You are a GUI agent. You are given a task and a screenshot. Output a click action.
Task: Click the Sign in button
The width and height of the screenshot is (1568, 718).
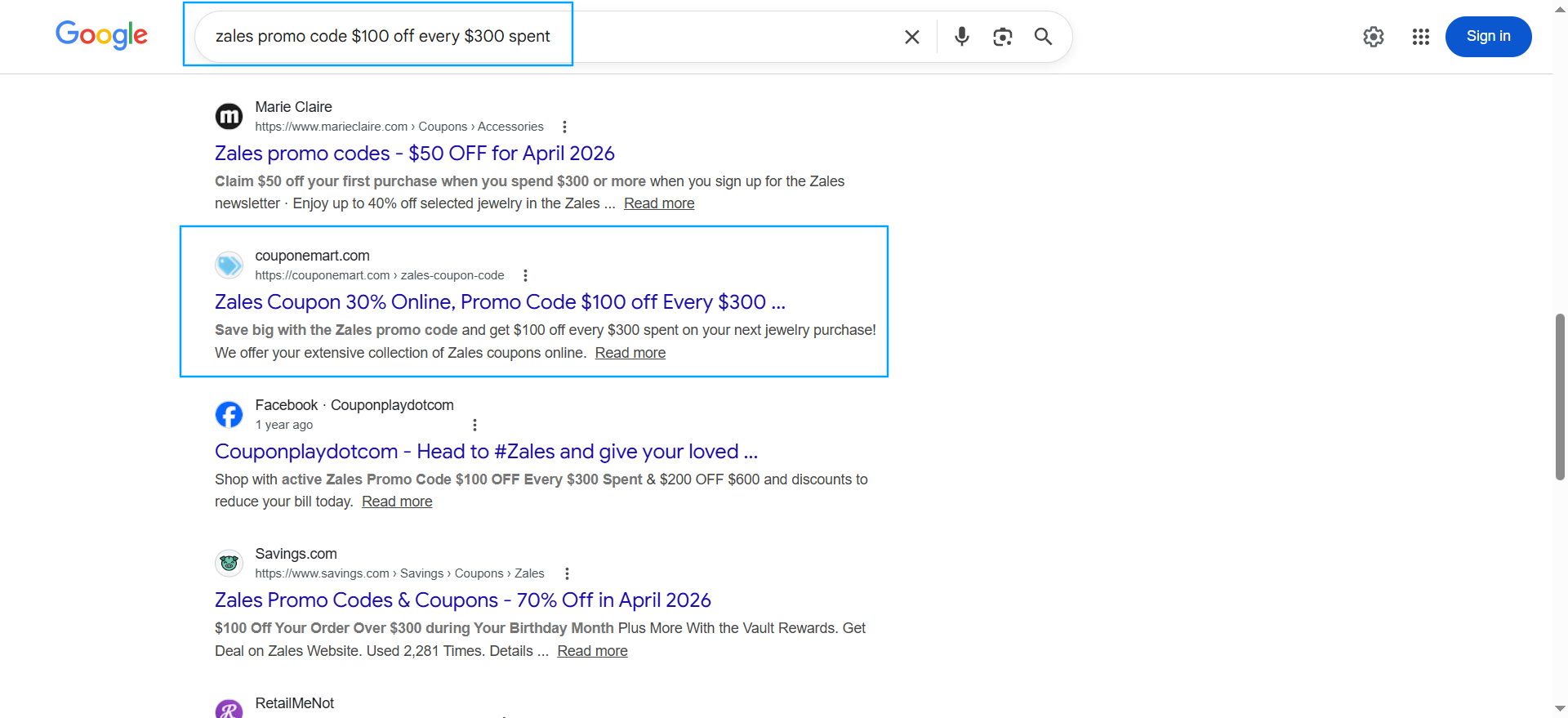(x=1488, y=37)
